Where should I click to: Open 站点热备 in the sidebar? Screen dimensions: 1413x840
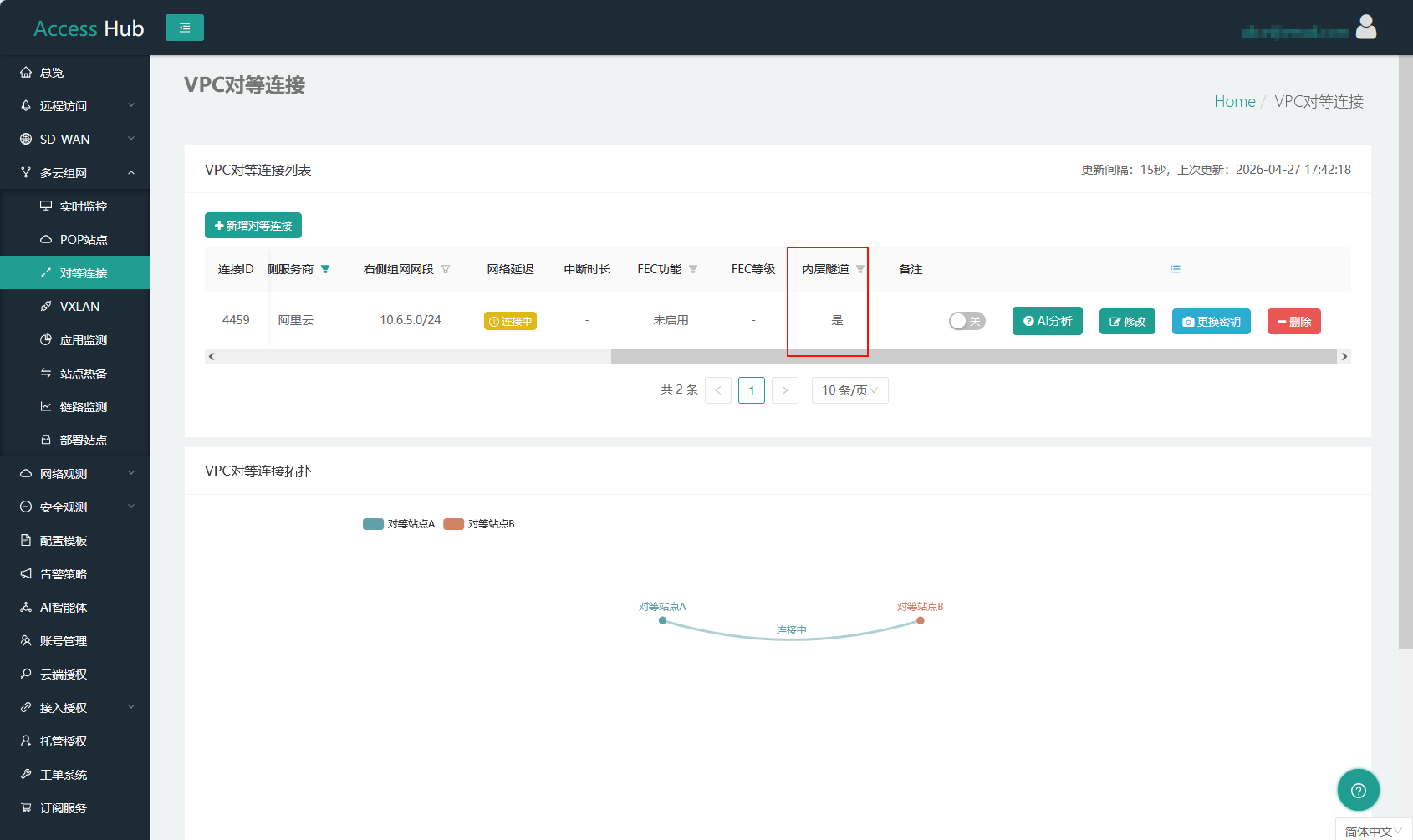75,374
